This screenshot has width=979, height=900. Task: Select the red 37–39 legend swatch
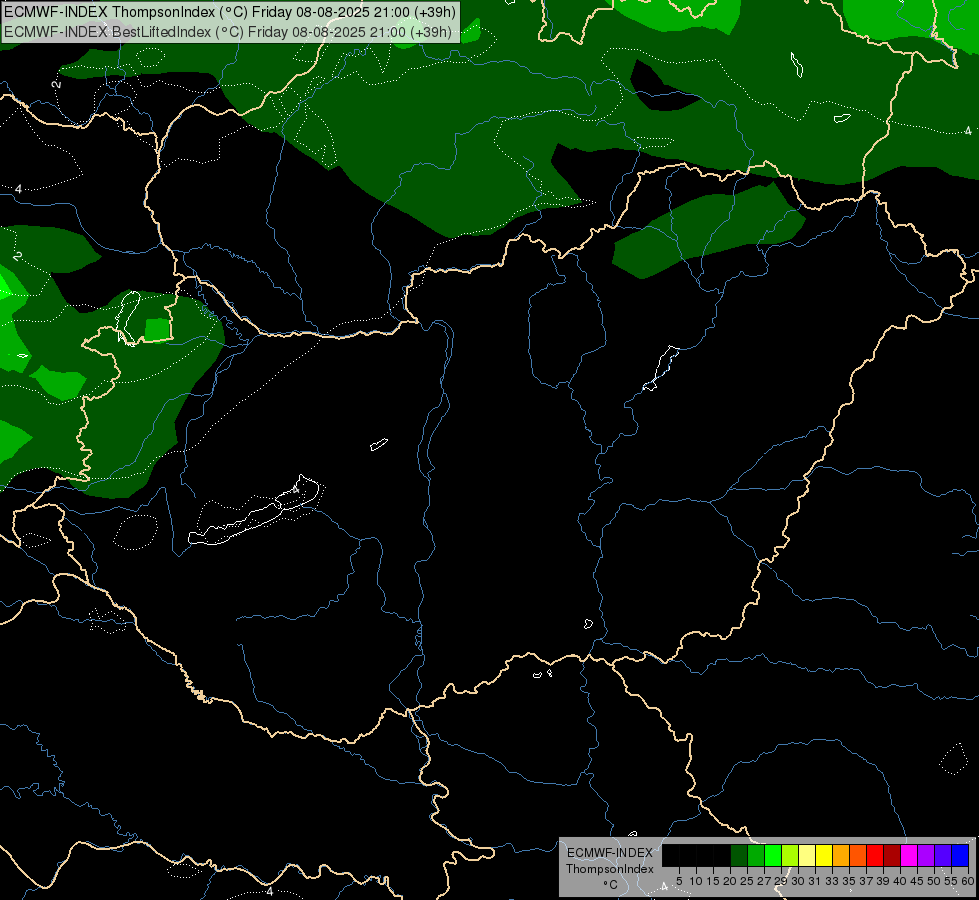coord(875,856)
